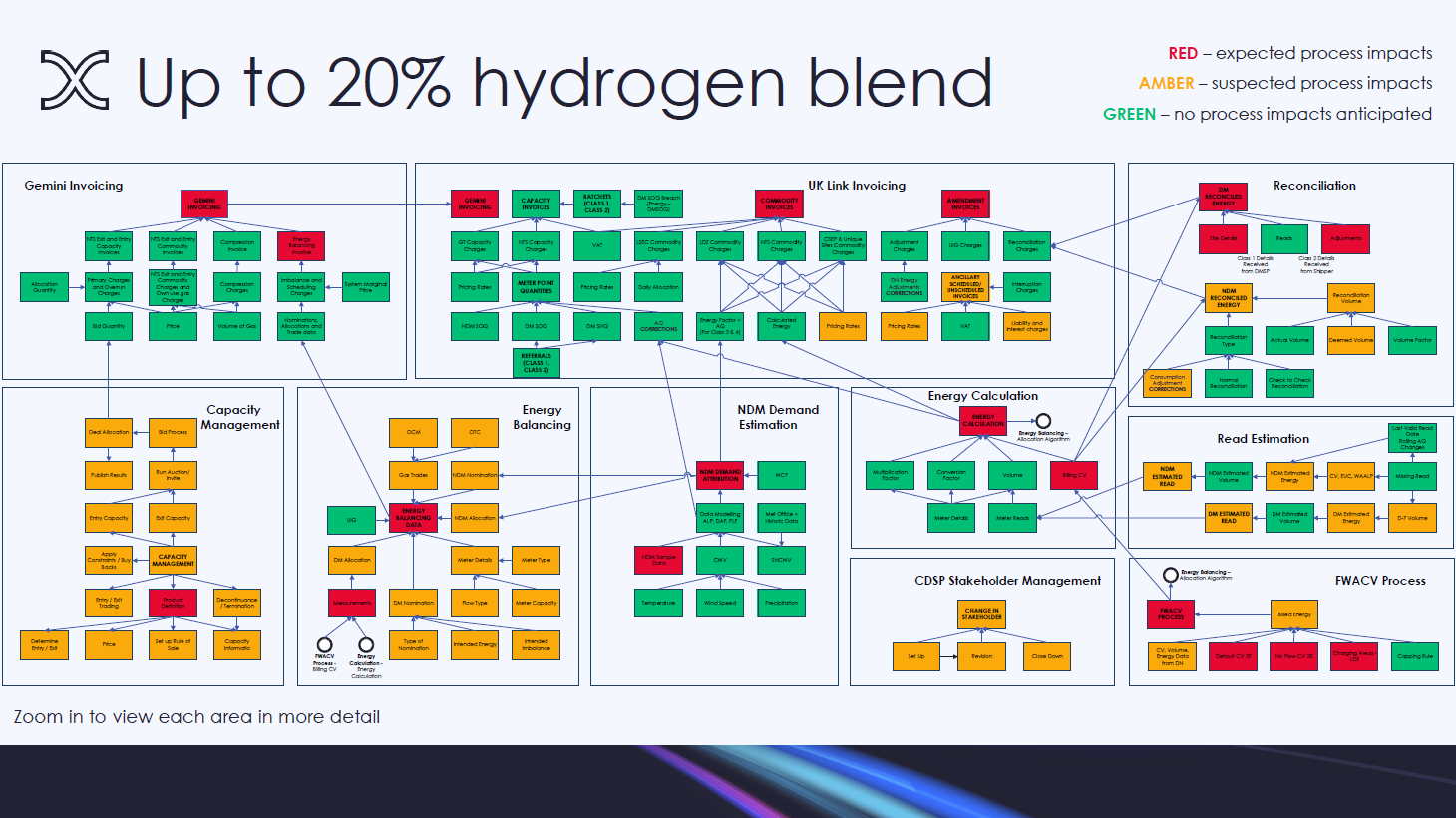Select the red Billing CV box
Viewport: 1456px width, 818px height.
tap(1074, 475)
